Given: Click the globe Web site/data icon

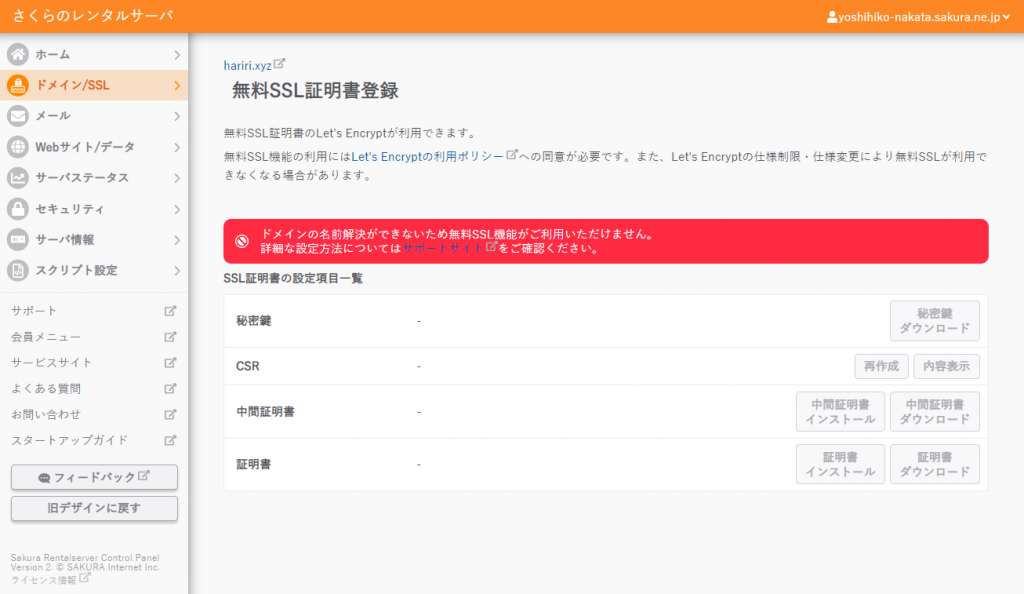Looking at the screenshot, I should pos(18,147).
